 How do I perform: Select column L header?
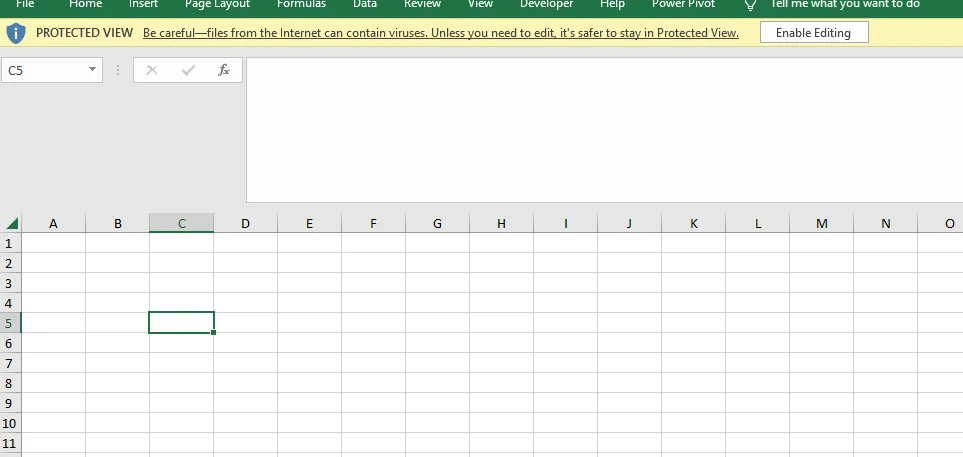757,224
